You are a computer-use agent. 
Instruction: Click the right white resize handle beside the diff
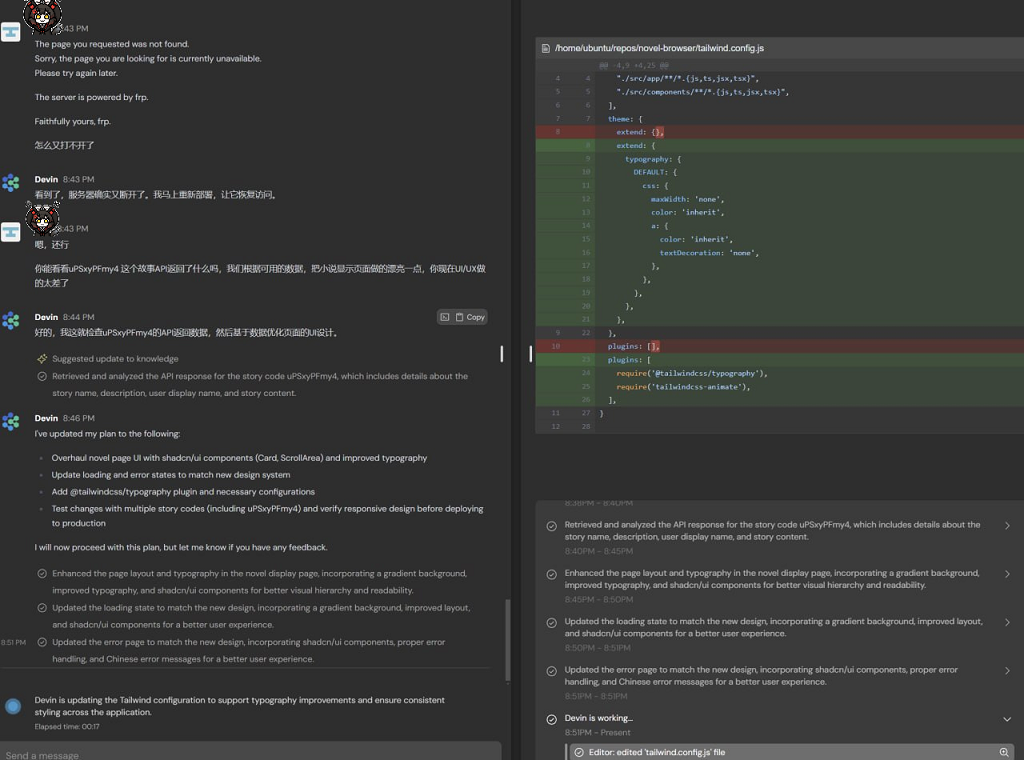pyautogui.click(x=530, y=354)
